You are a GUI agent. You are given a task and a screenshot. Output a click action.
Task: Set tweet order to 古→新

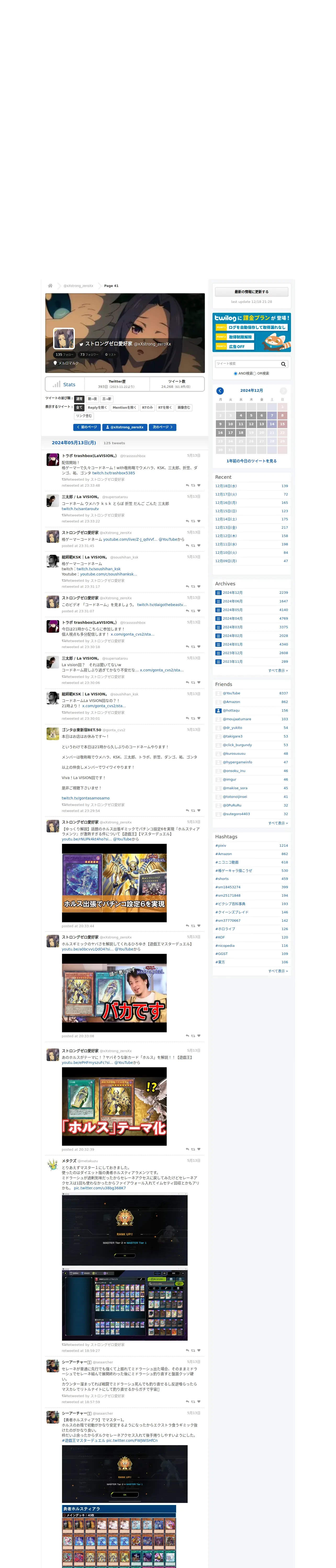(107, 399)
